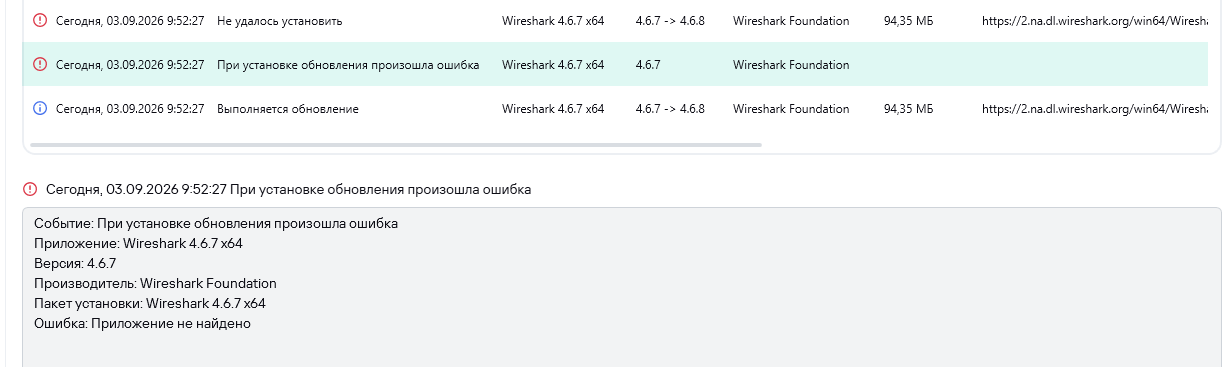The image size is (1227, 367).
Task: Open the wireshark.org URL in the "Выполняется обновление" row
Action: coord(1094,108)
